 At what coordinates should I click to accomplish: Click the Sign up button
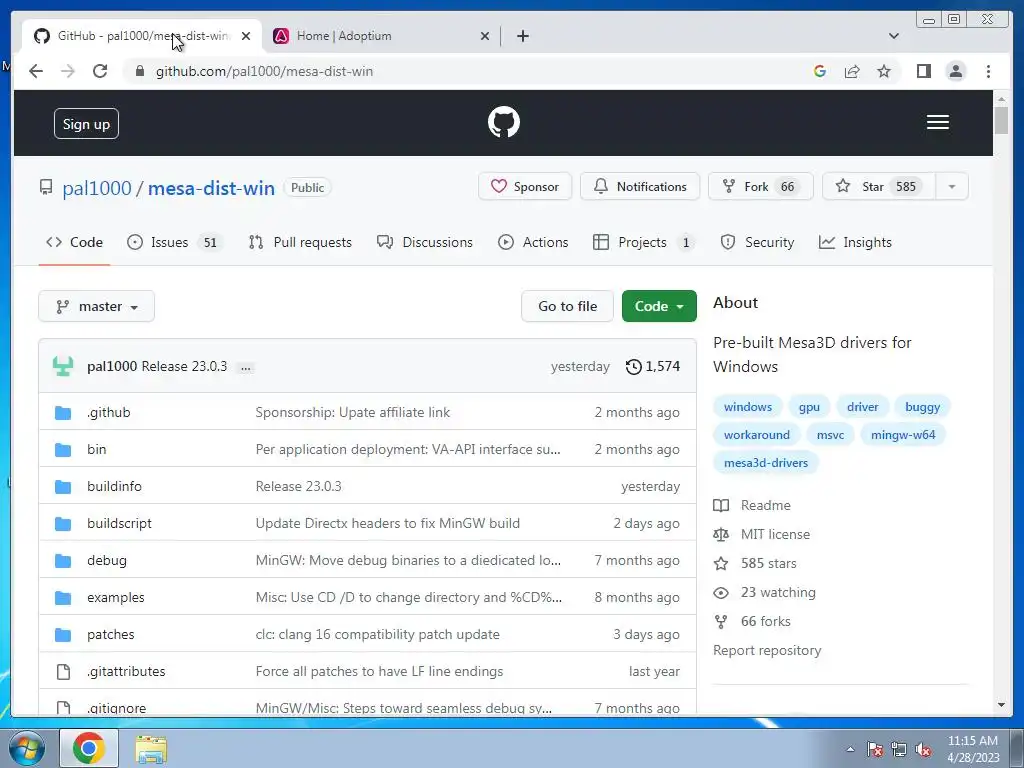[x=86, y=124]
